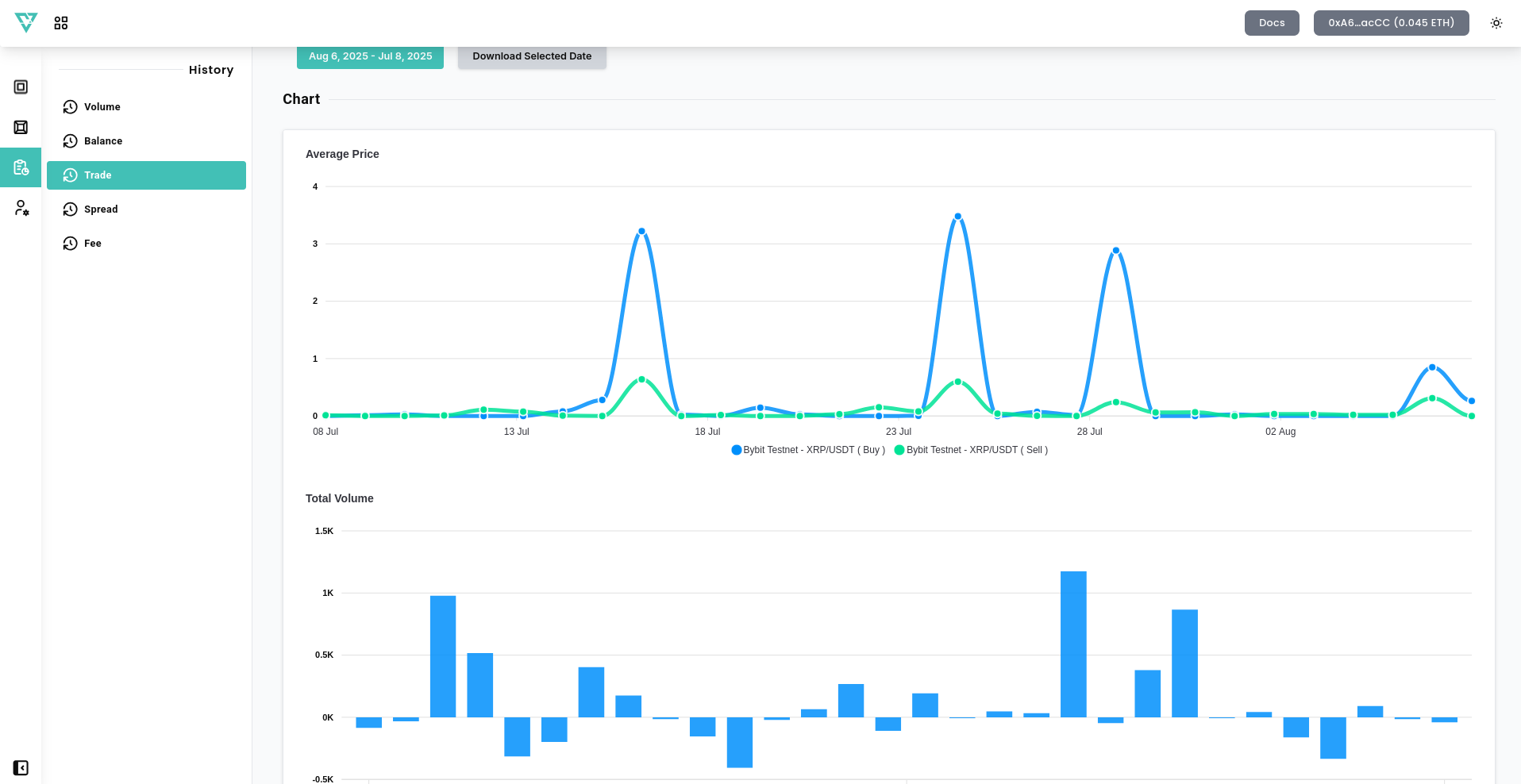Open the apps grid icon

pos(61,23)
